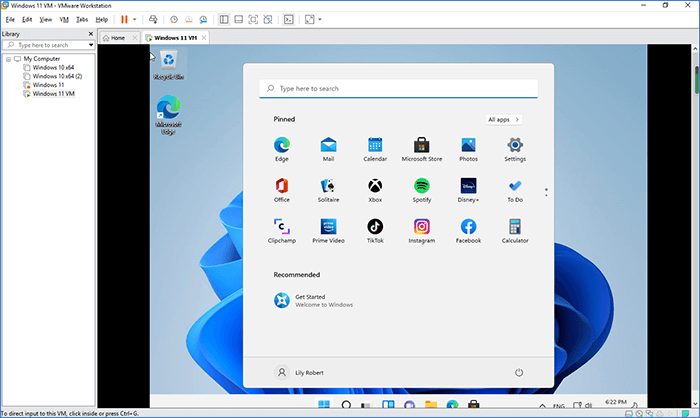Image resolution: width=700 pixels, height=418 pixels.
Task: Open Microsoft Store pinned app
Action: (421, 145)
